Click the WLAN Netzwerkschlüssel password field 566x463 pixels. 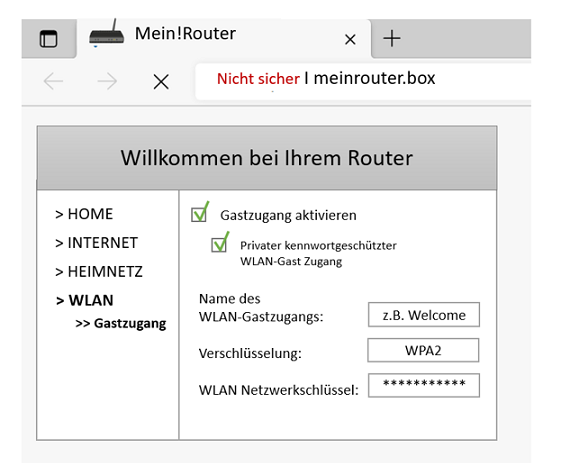[424, 385]
